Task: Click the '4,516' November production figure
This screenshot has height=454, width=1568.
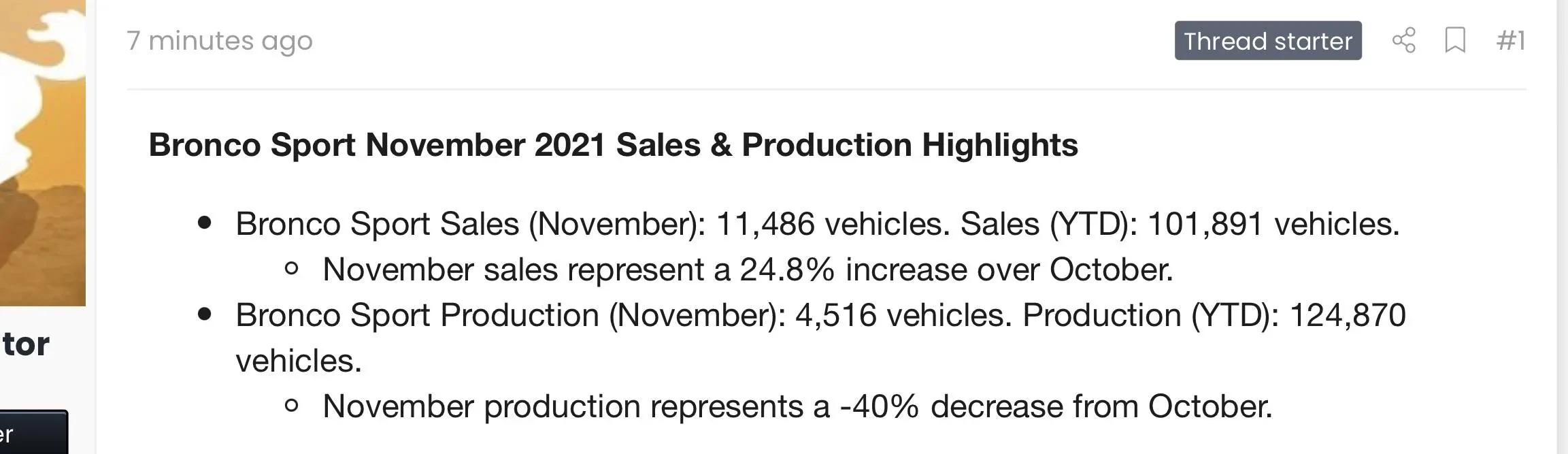Action: [x=835, y=315]
